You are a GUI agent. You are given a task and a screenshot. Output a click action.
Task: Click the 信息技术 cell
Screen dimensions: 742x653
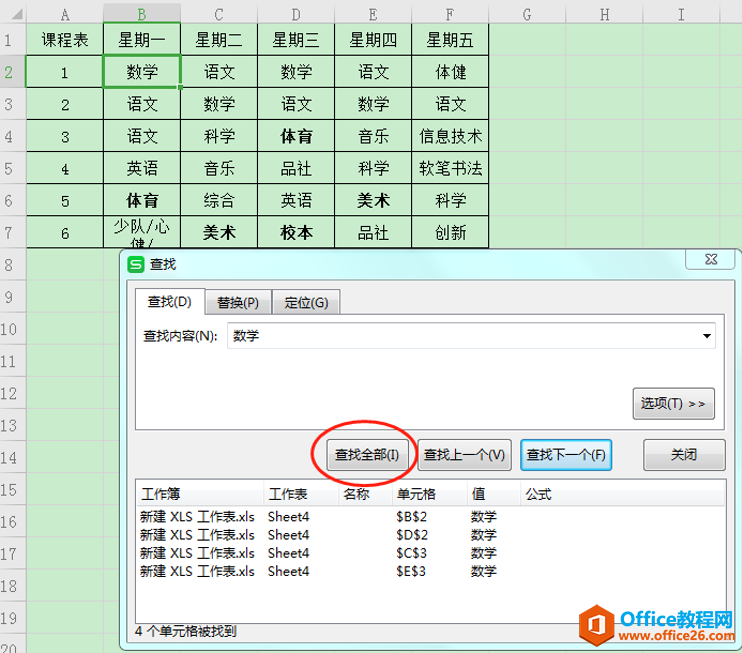tap(450, 136)
